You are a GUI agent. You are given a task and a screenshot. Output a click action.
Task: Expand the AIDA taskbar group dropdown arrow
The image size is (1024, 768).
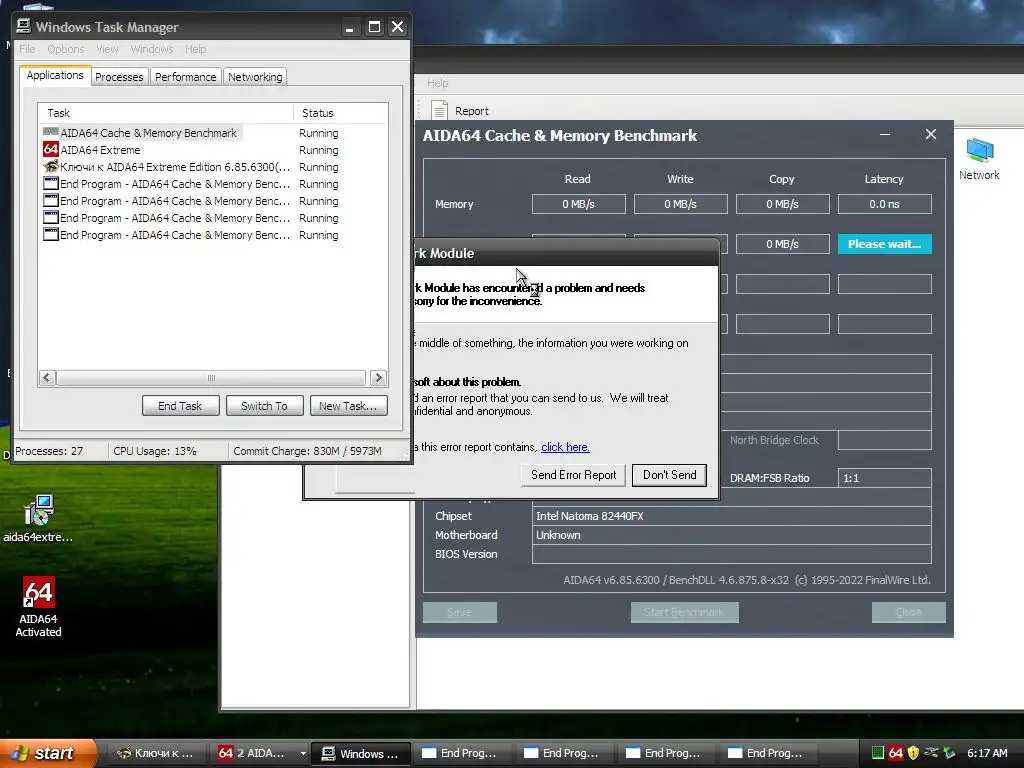coord(303,753)
